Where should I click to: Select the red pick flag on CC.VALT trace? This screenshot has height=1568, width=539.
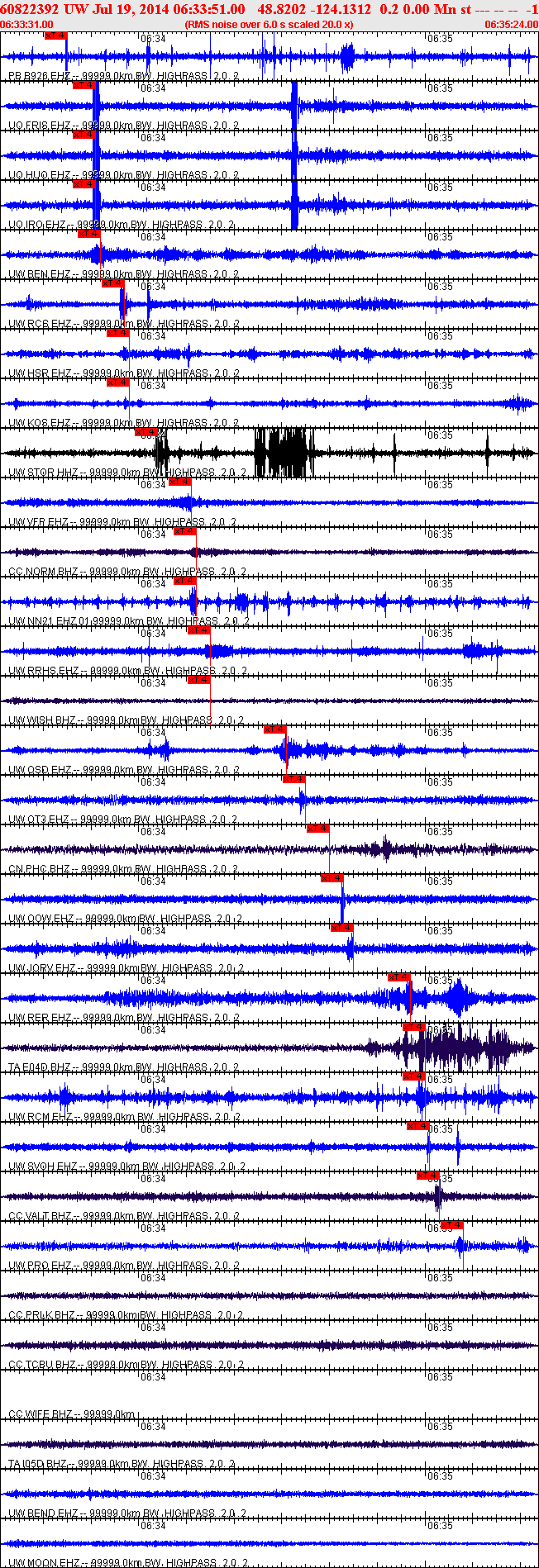click(427, 1176)
